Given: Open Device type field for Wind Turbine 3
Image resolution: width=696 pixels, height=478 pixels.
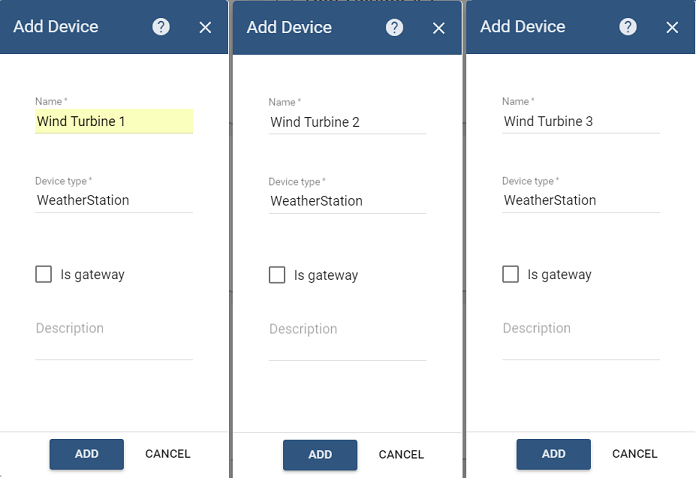Looking at the screenshot, I should (x=580, y=200).
